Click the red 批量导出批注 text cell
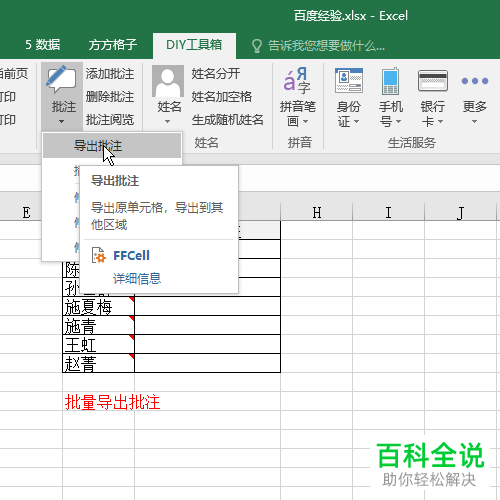 [112, 402]
